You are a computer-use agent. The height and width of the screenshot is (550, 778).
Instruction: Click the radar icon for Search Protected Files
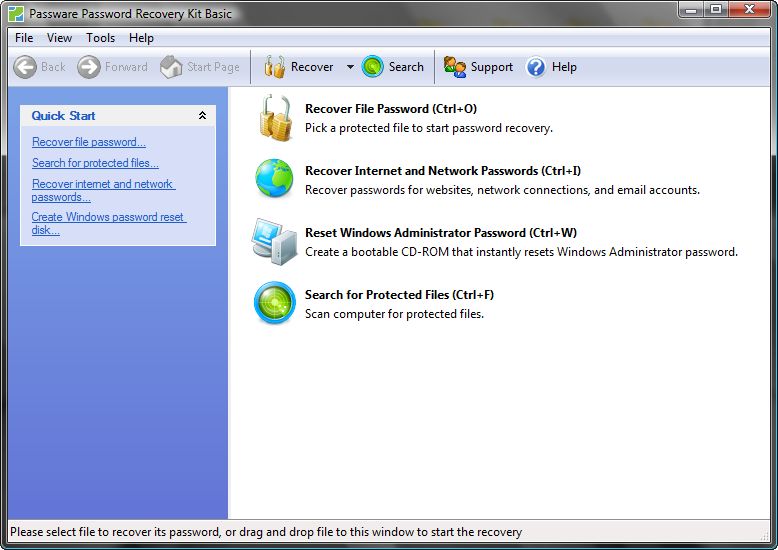[x=275, y=303]
